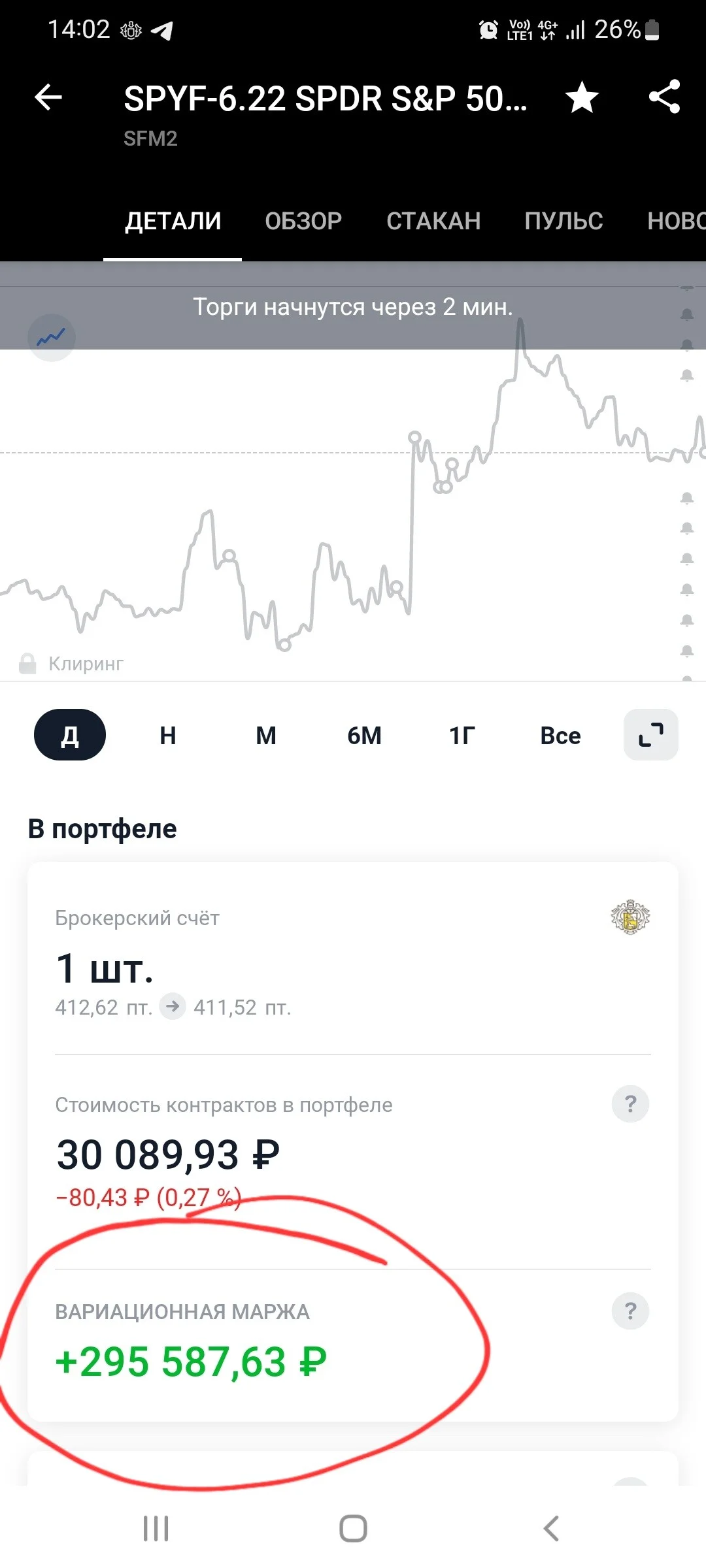Select the Н weekly chart period

pyautogui.click(x=168, y=736)
